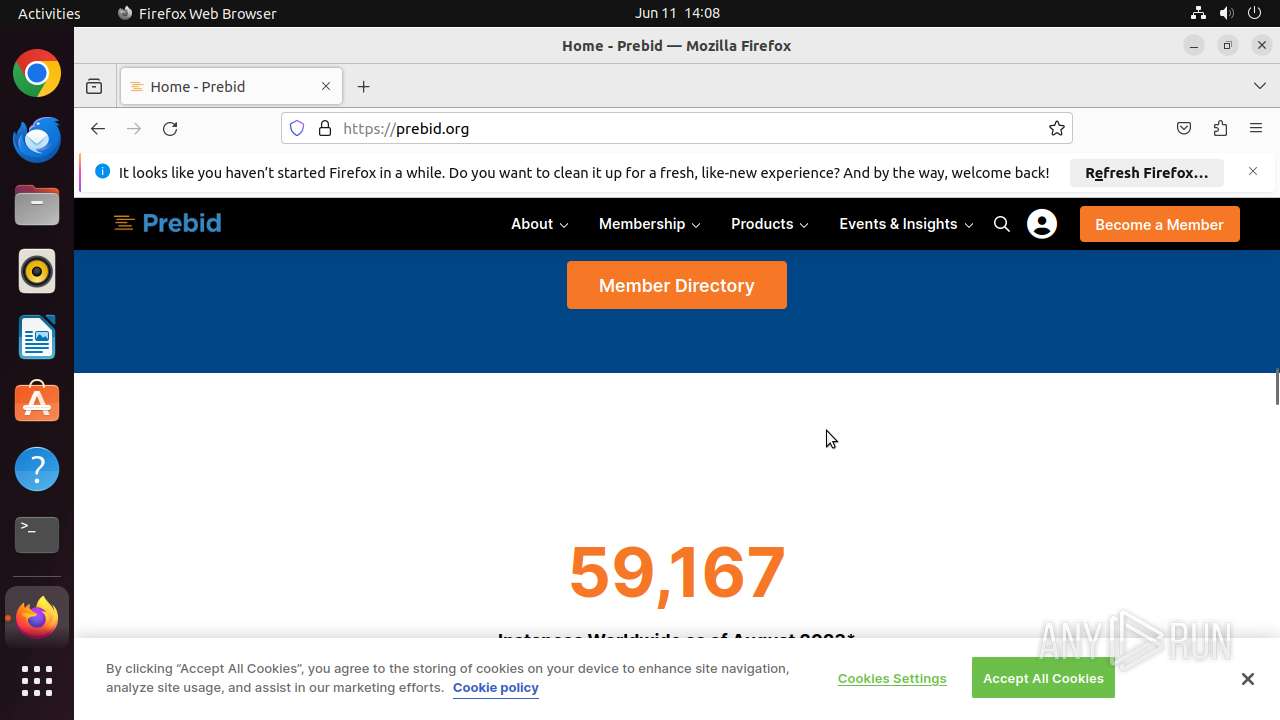Click the Firefox icon in dock

coord(37,618)
